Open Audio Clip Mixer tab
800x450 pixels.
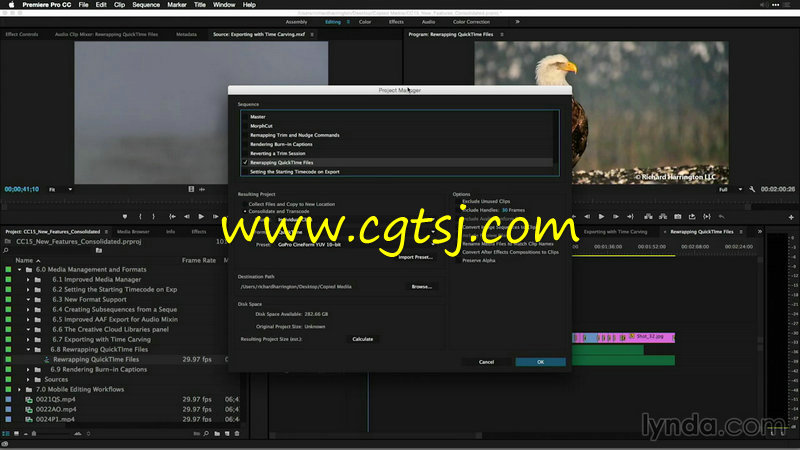106,35
